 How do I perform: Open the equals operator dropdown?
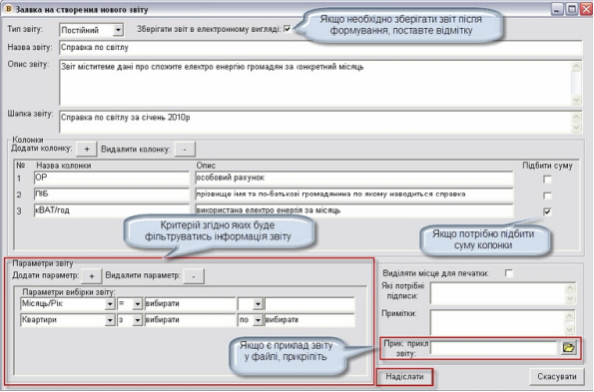(x=137, y=304)
